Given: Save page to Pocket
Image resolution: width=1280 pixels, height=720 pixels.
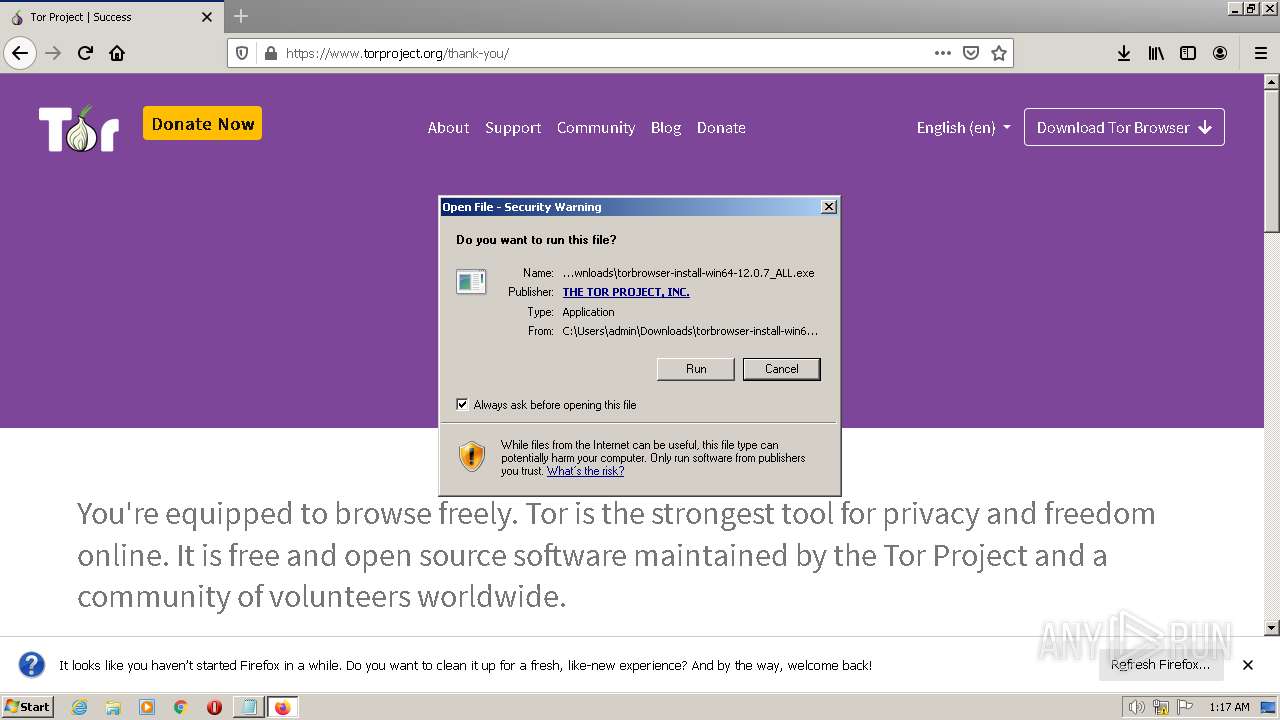Looking at the screenshot, I should click(x=970, y=53).
